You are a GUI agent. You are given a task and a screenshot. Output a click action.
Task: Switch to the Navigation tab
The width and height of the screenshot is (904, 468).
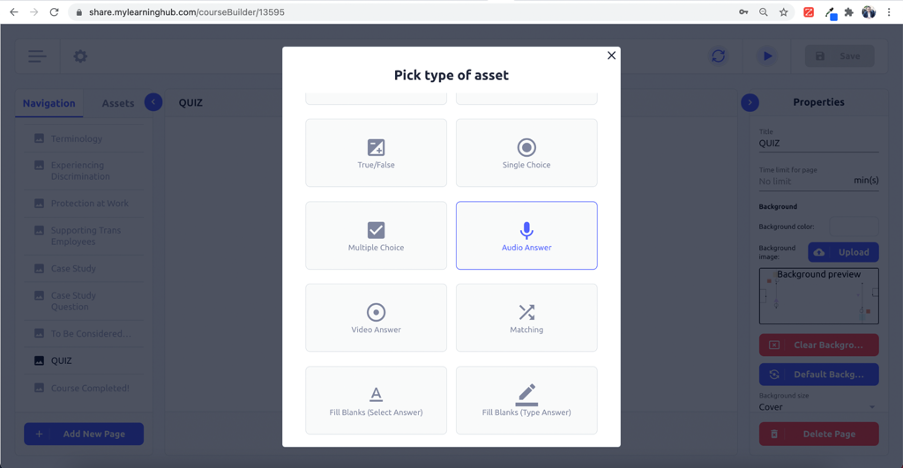pos(49,103)
